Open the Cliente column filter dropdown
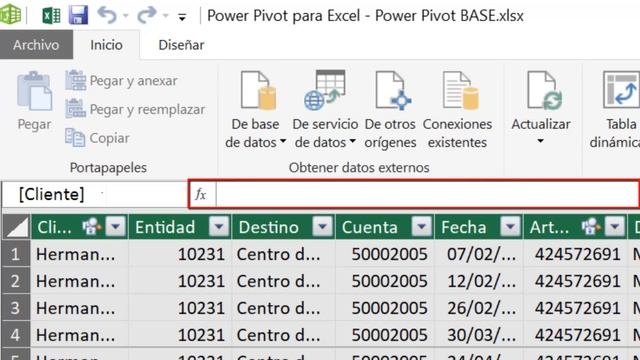Image resolution: width=640 pixels, height=360 pixels. pos(115,226)
